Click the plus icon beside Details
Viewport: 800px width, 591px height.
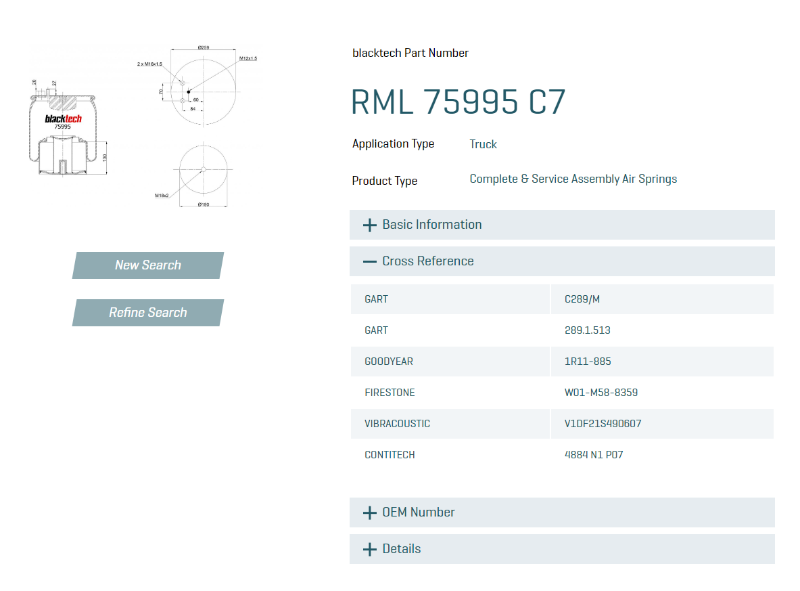point(369,550)
